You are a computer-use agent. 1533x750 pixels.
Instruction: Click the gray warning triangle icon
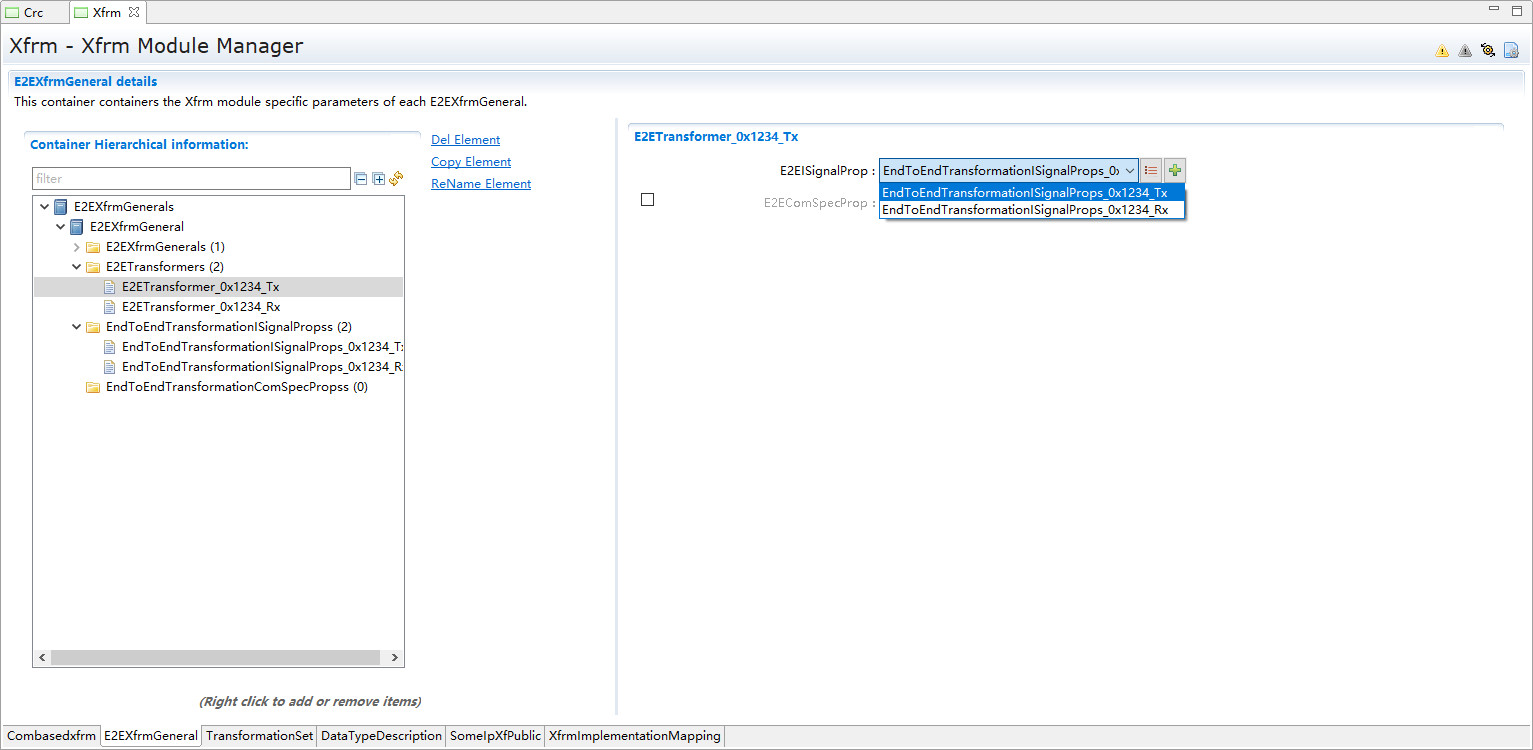[1464, 51]
